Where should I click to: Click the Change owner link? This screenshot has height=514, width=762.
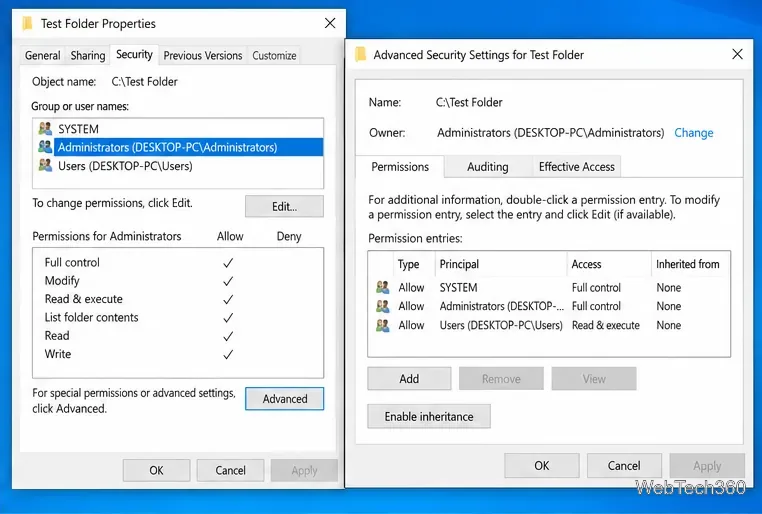(693, 133)
